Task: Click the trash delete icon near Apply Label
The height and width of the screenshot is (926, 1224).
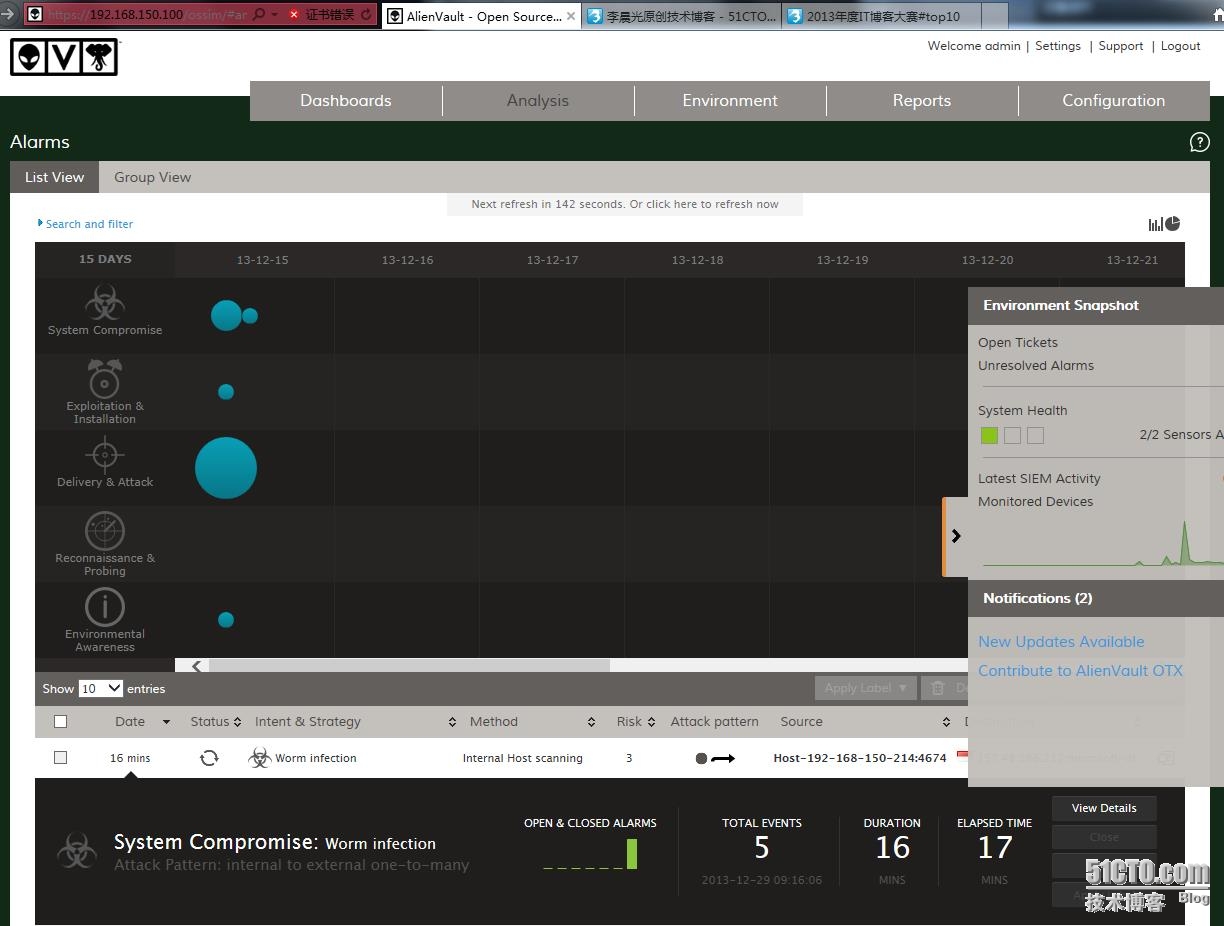Action: click(x=938, y=688)
